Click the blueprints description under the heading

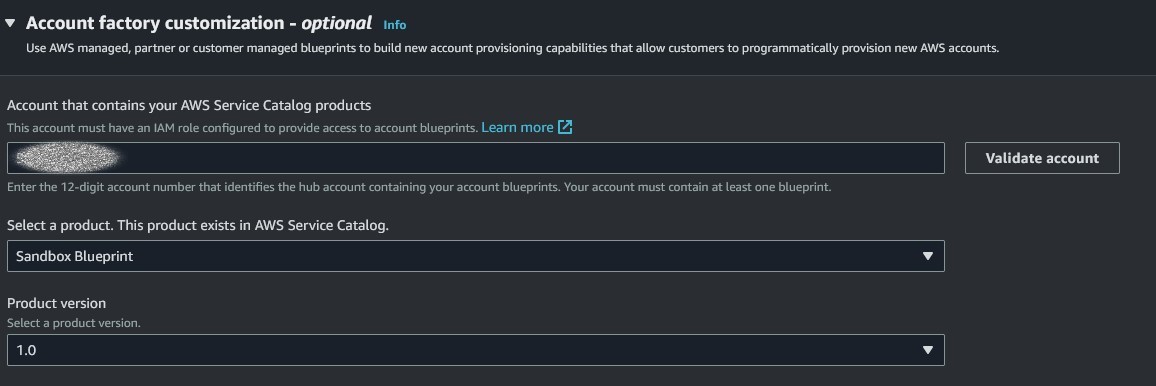[x=512, y=49]
